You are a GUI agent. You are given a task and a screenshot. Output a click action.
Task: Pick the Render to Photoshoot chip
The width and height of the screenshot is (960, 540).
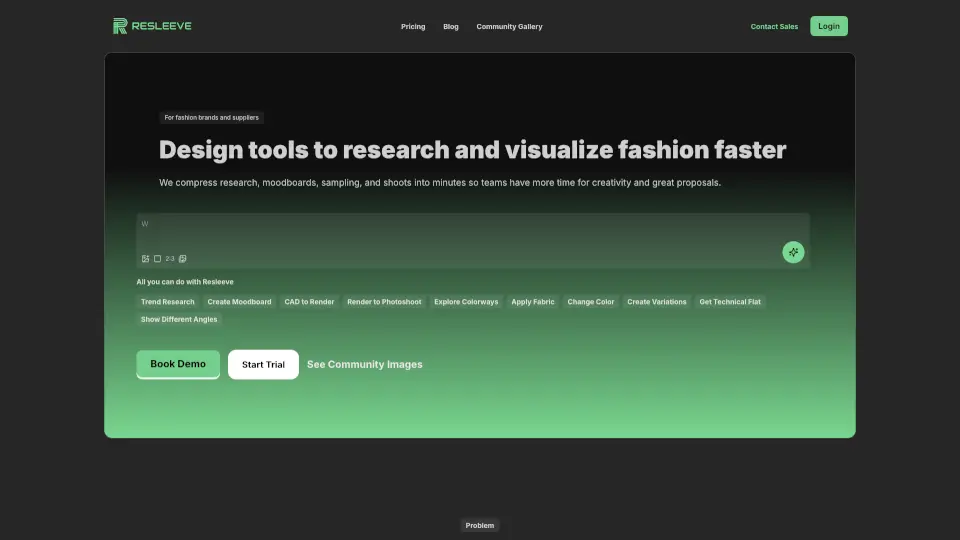pos(384,301)
